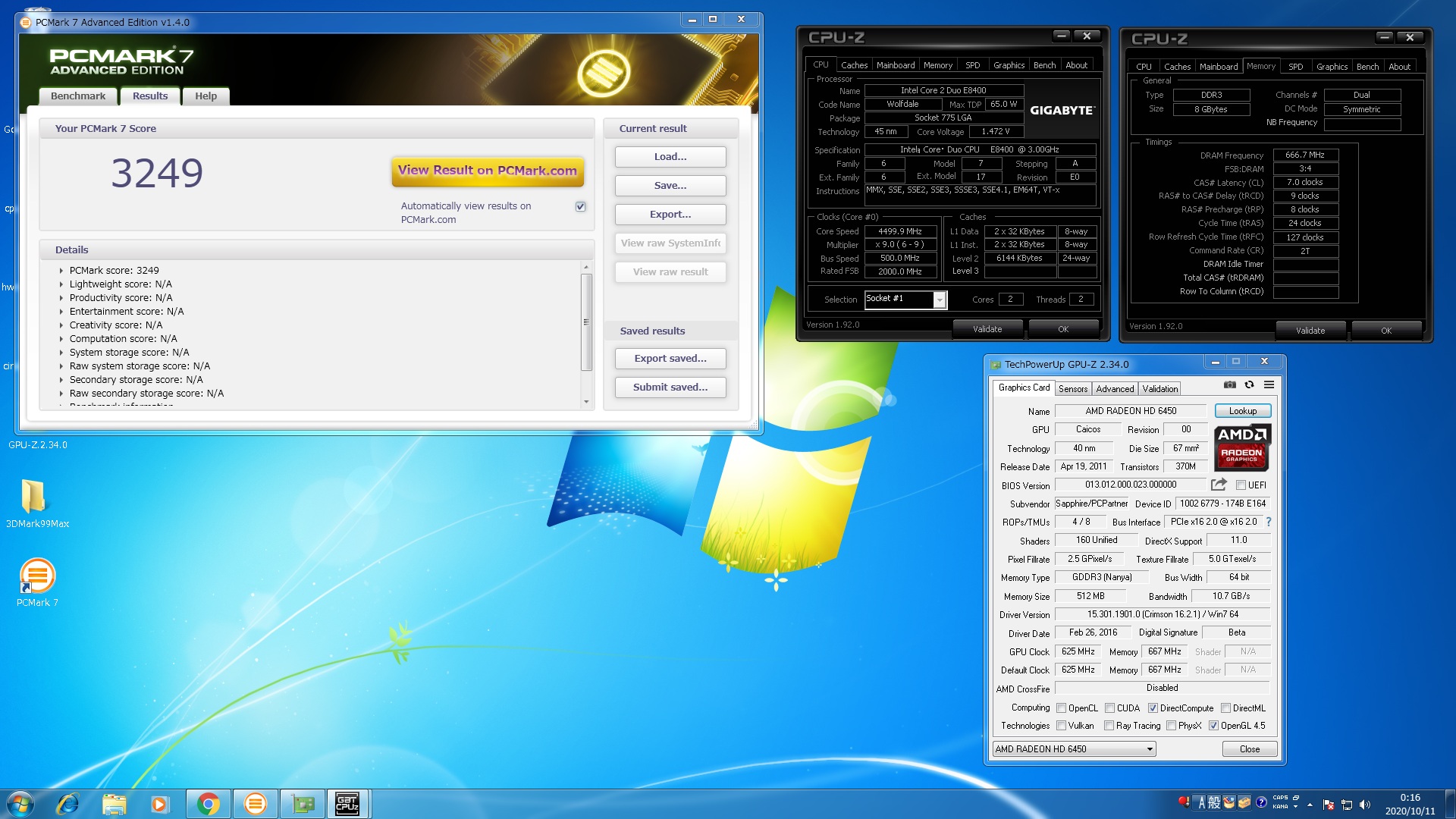Open the PCMark Help tab
Viewport: 1456px width, 819px height.
point(206,96)
